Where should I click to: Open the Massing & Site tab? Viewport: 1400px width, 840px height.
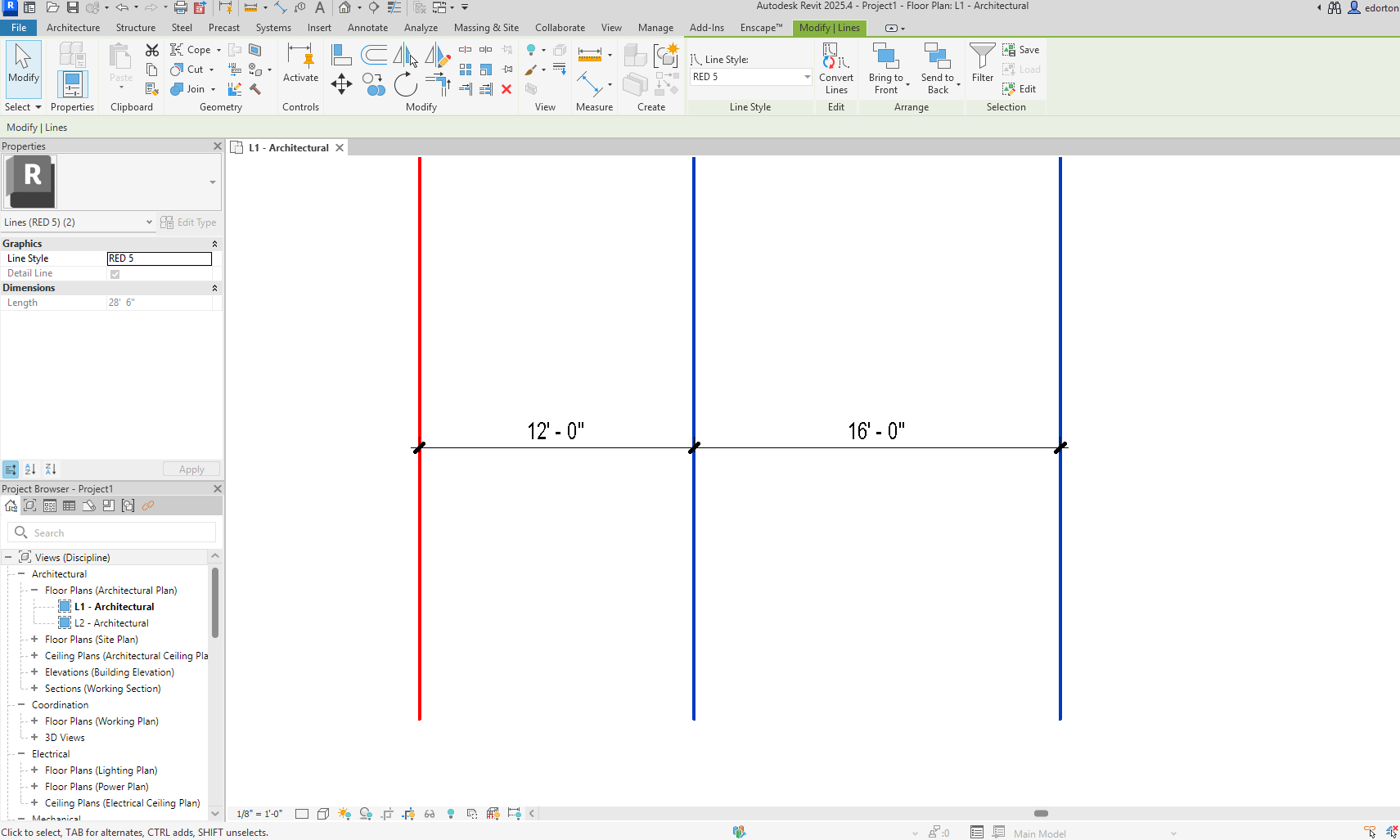(x=486, y=28)
